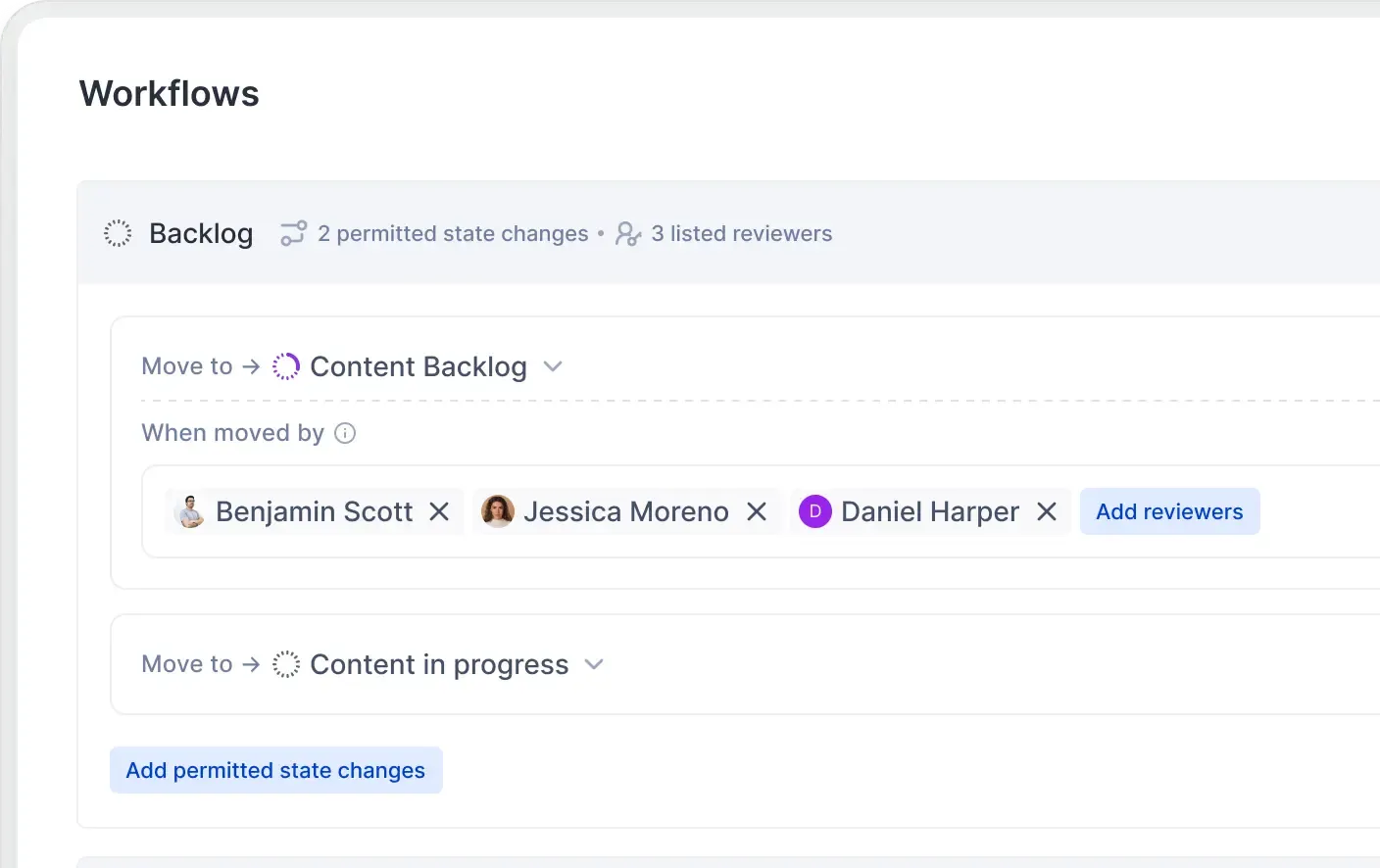
Task: Click the permitted state changes workflow icon
Action: point(293,233)
